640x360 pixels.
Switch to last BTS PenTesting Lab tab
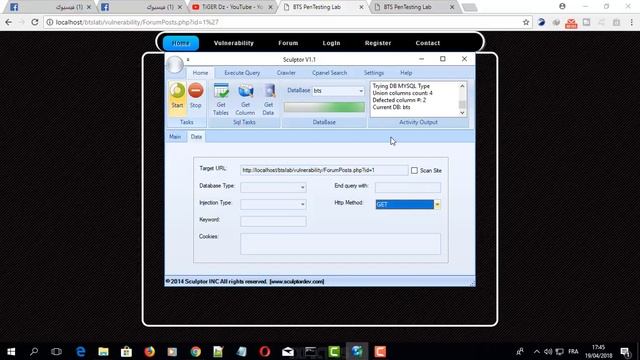click(x=414, y=7)
